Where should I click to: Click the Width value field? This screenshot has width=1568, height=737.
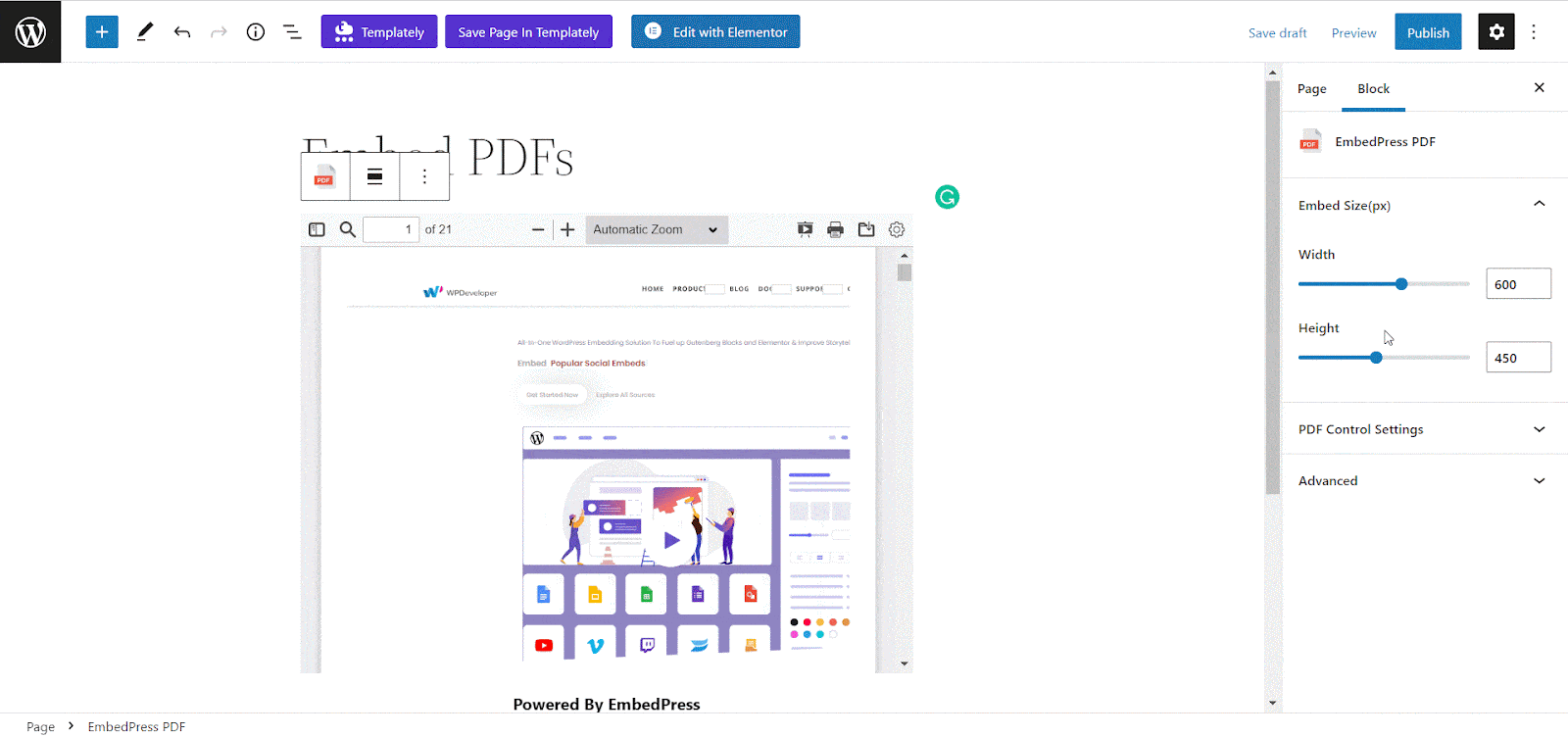point(1518,283)
